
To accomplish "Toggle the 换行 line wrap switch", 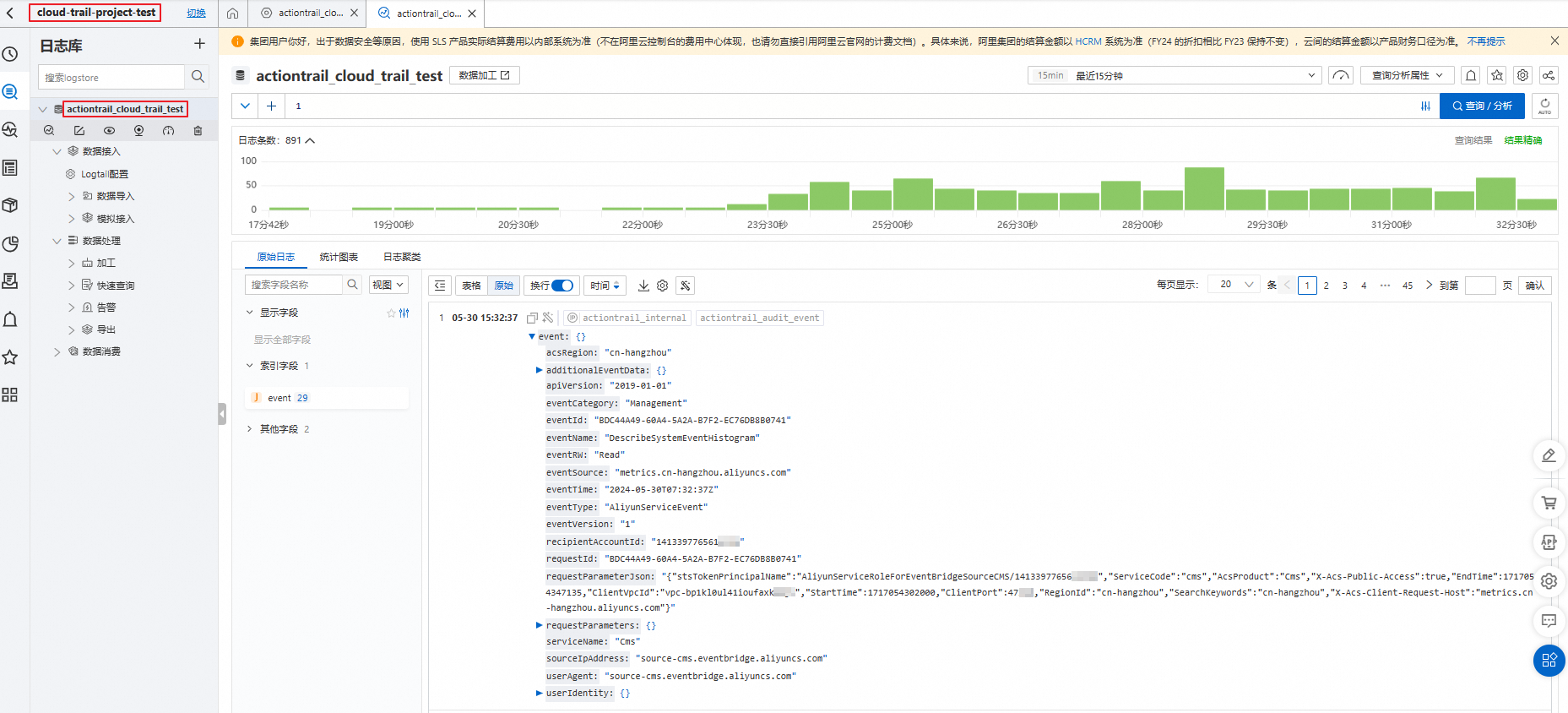I will click(x=562, y=286).
